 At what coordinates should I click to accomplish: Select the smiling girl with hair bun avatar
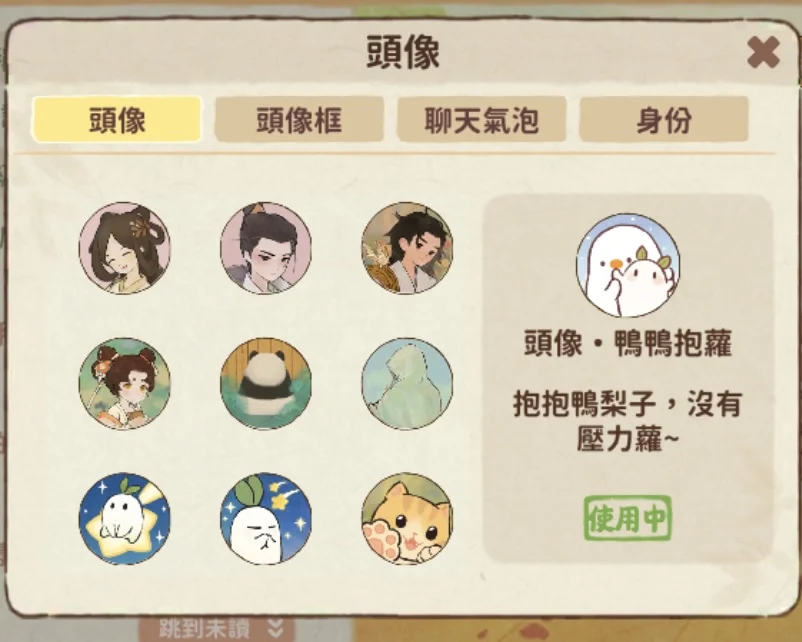(x=125, y=248)
